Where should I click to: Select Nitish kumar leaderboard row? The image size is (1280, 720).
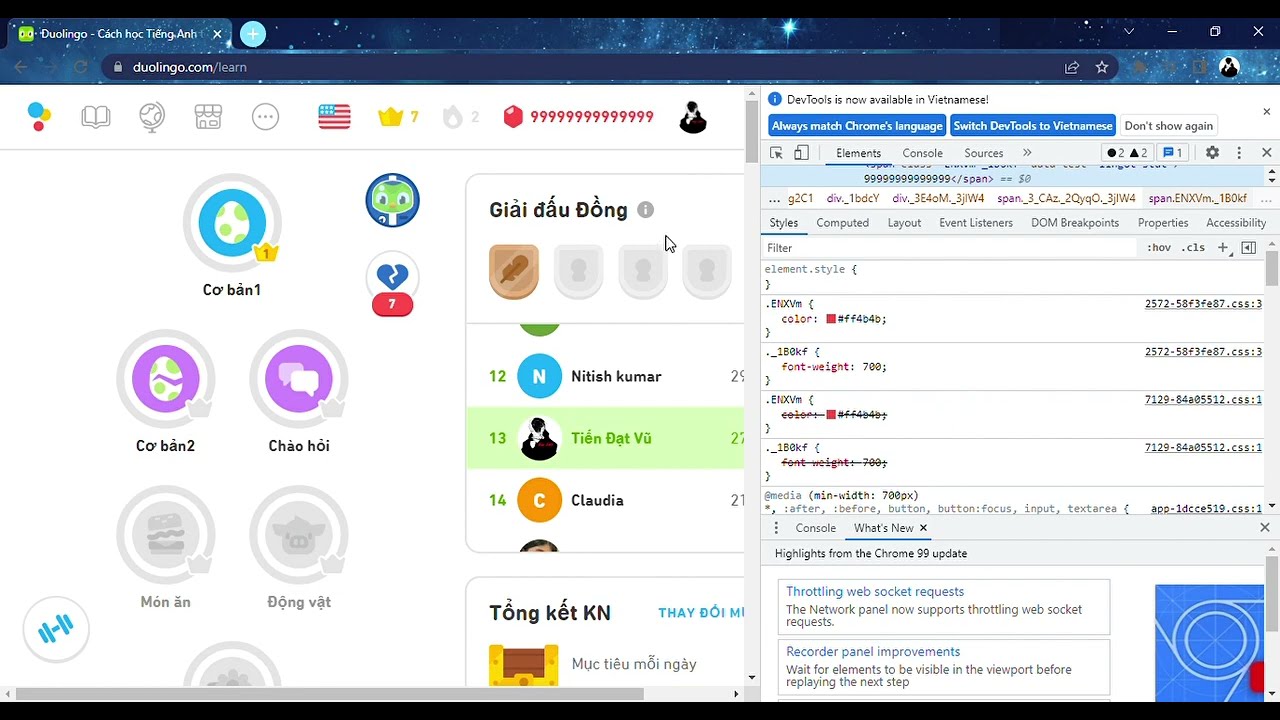click(x=606, y=377)
